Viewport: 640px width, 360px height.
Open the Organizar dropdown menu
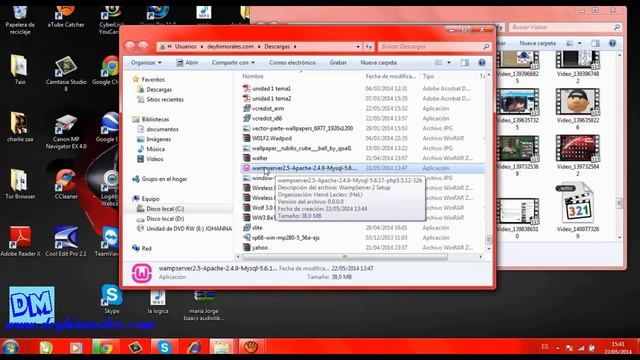pyautogui.click(x=146, y=62)
